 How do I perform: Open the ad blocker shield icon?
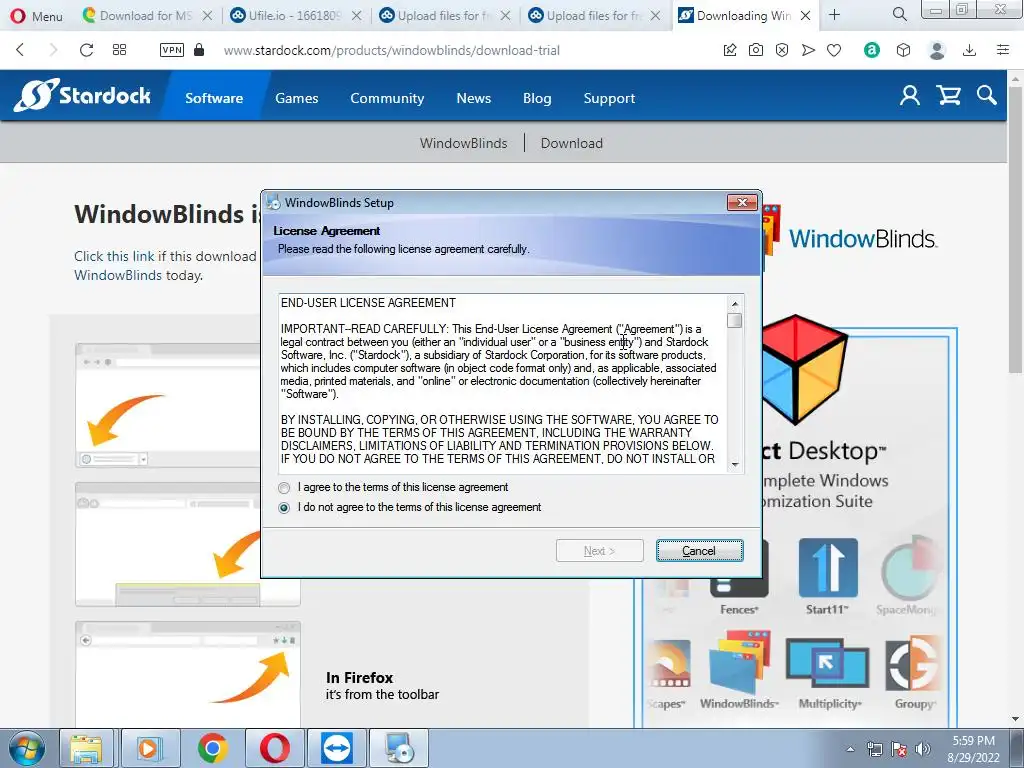[x=782, y=50]
